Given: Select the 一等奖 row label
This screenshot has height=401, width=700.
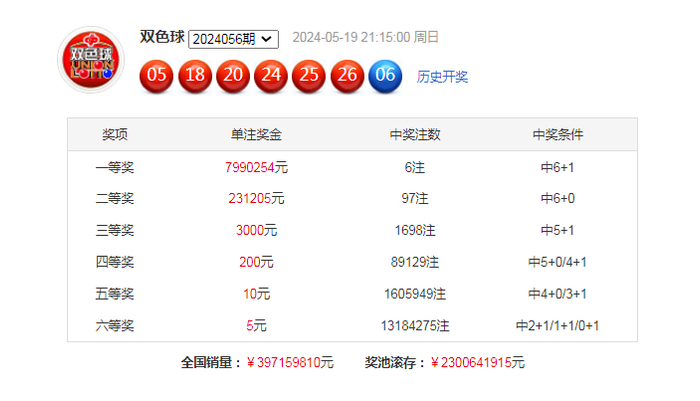Looking at the screenshot, I should (115, 167).
